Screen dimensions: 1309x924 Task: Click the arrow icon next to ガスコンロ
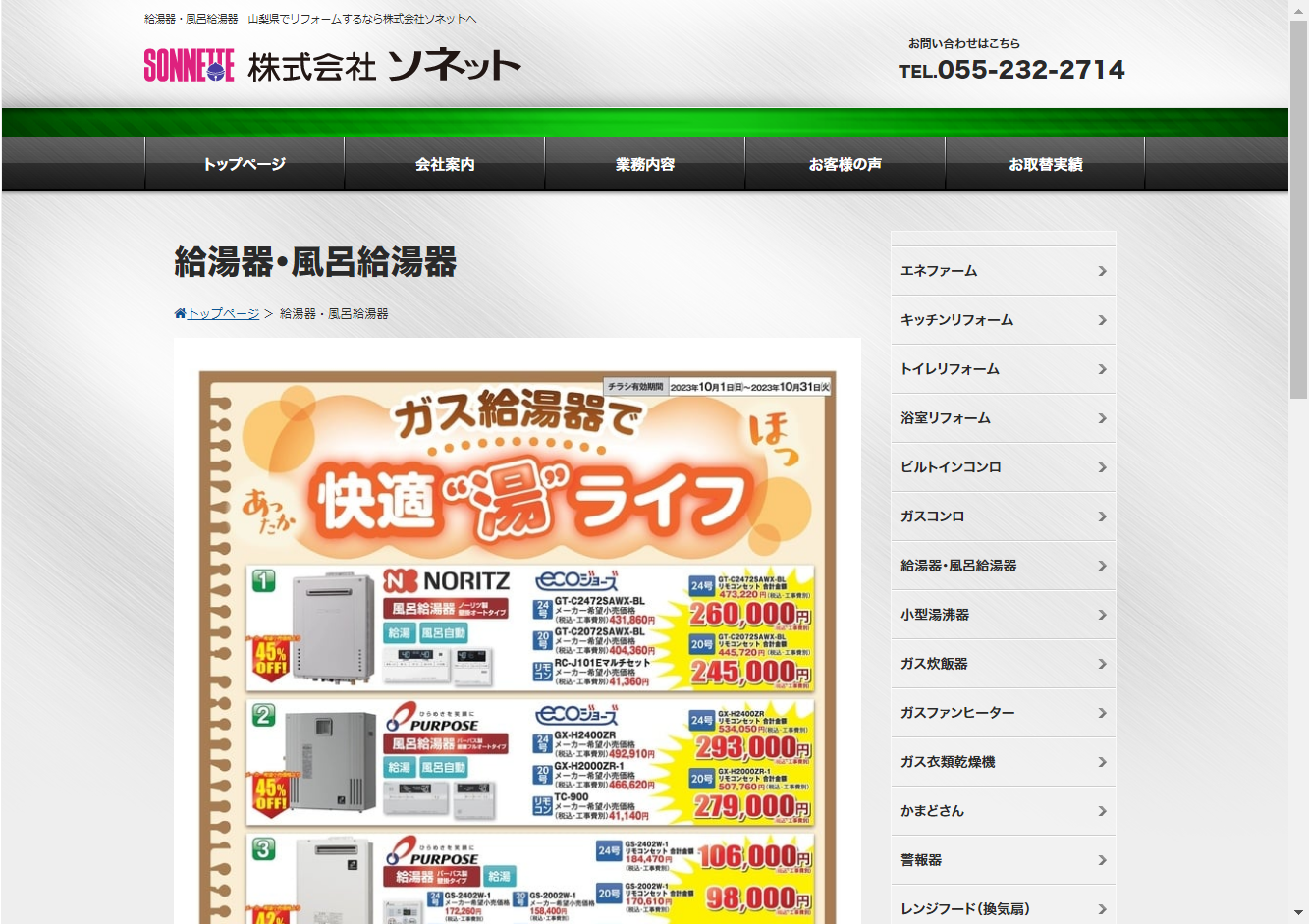click(x=1102, y=516)
